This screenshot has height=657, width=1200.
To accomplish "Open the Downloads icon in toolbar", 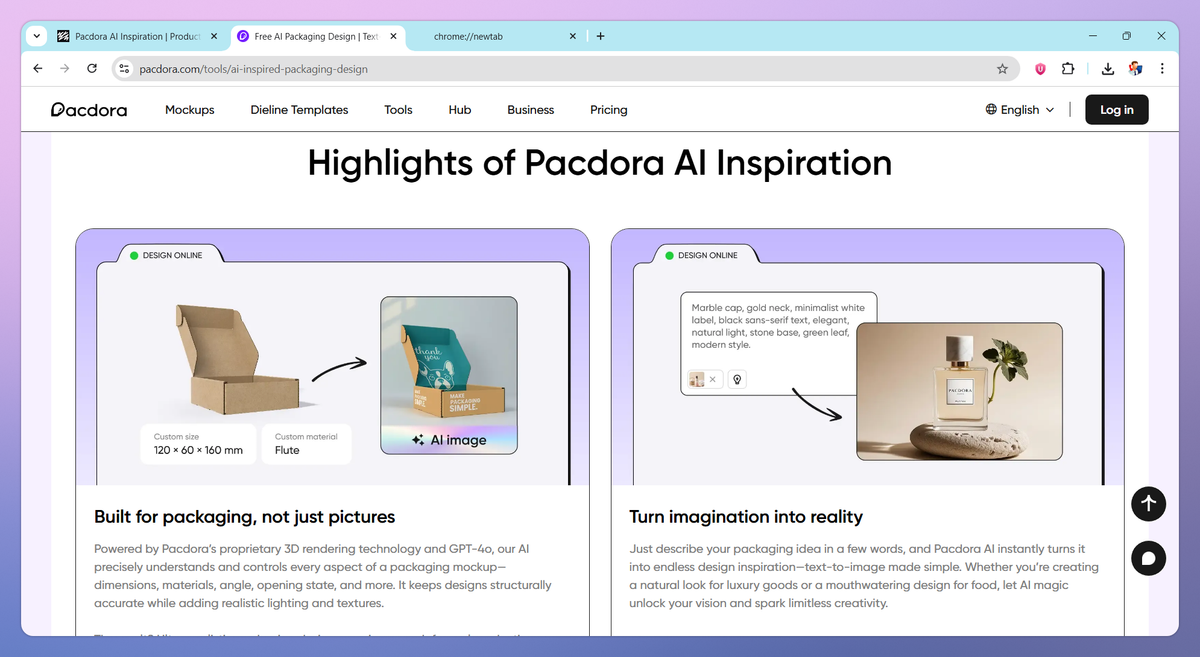I will (x=1108, y=69).
